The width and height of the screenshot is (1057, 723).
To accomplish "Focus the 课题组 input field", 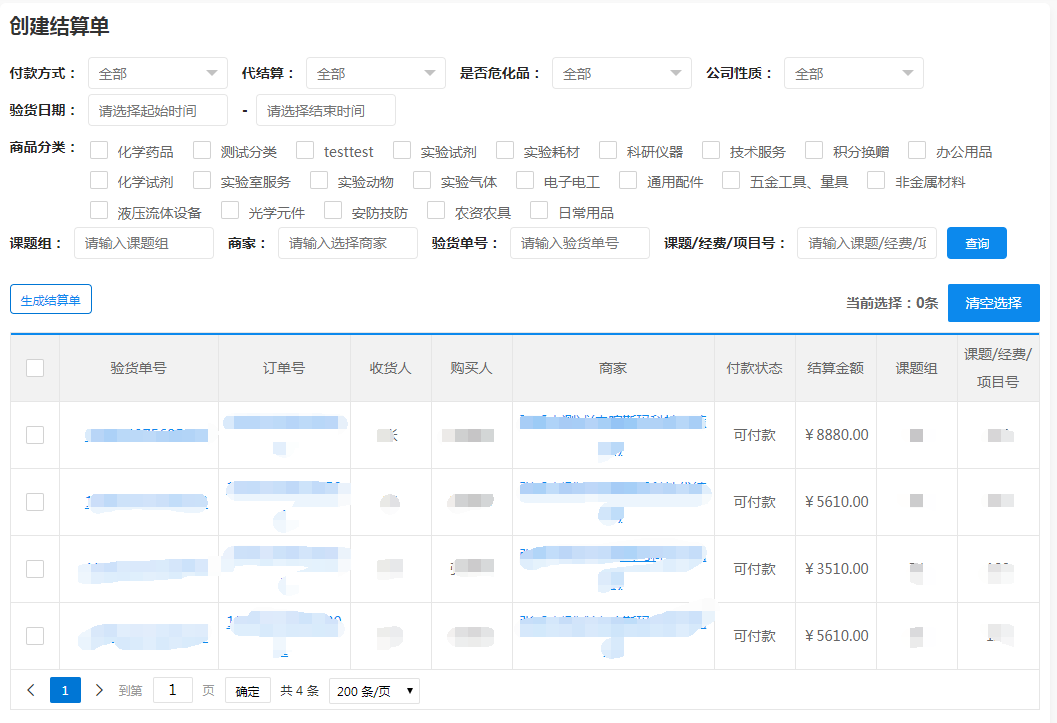I will pyautogui.click(x=144, y=243).
